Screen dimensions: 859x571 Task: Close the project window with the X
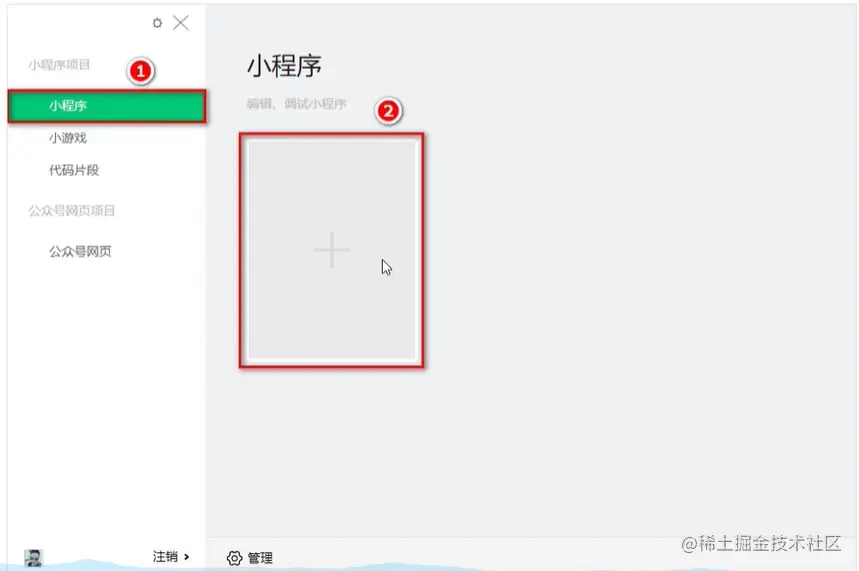[181, 23]
